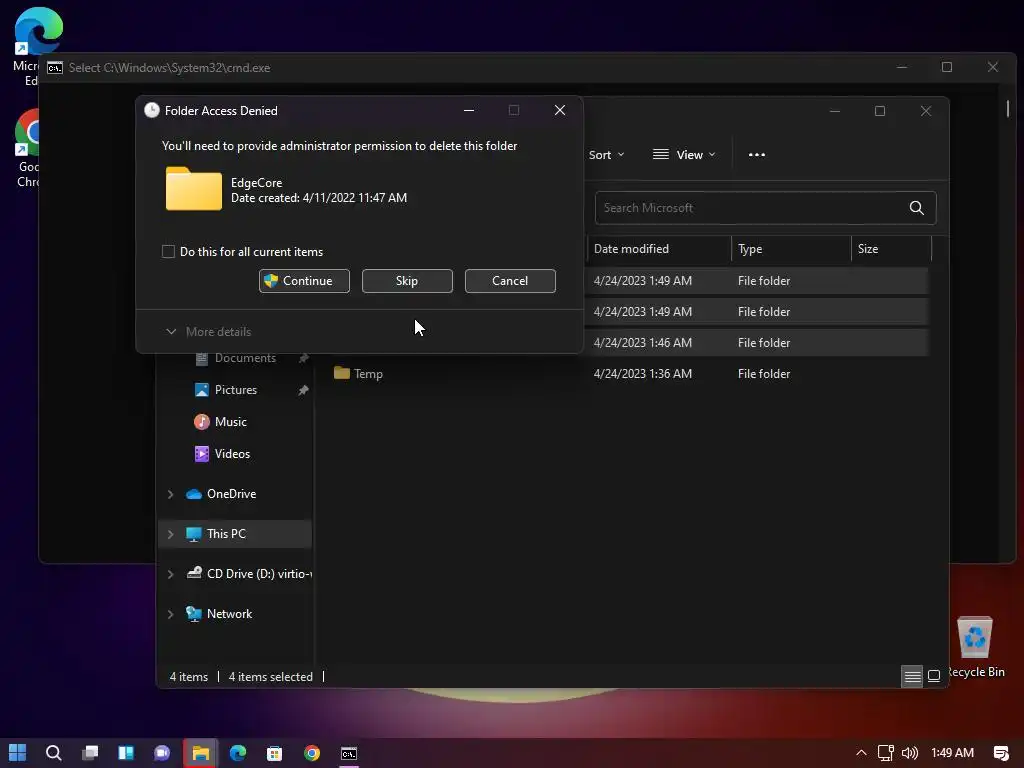Click the 4/24/2023 1:36 AM date cell

pyautogui.click(x=643, y=374)
